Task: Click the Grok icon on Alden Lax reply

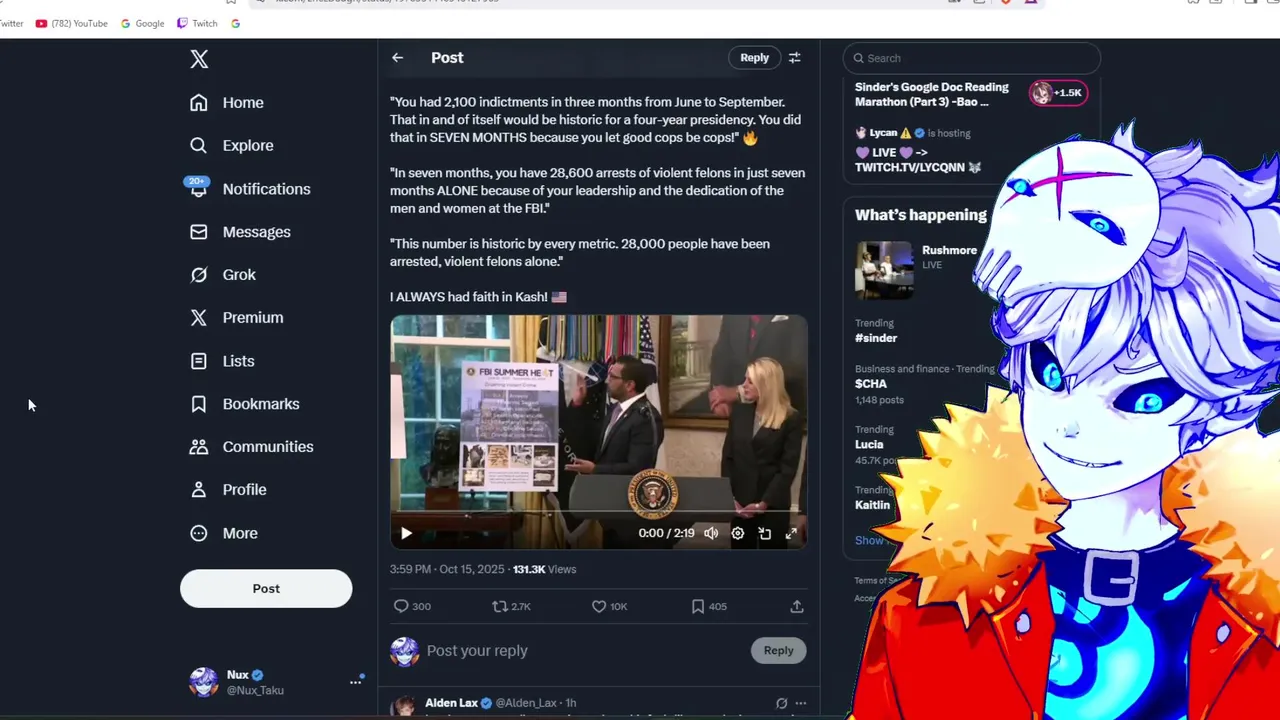Action: (x=781, y=704)
